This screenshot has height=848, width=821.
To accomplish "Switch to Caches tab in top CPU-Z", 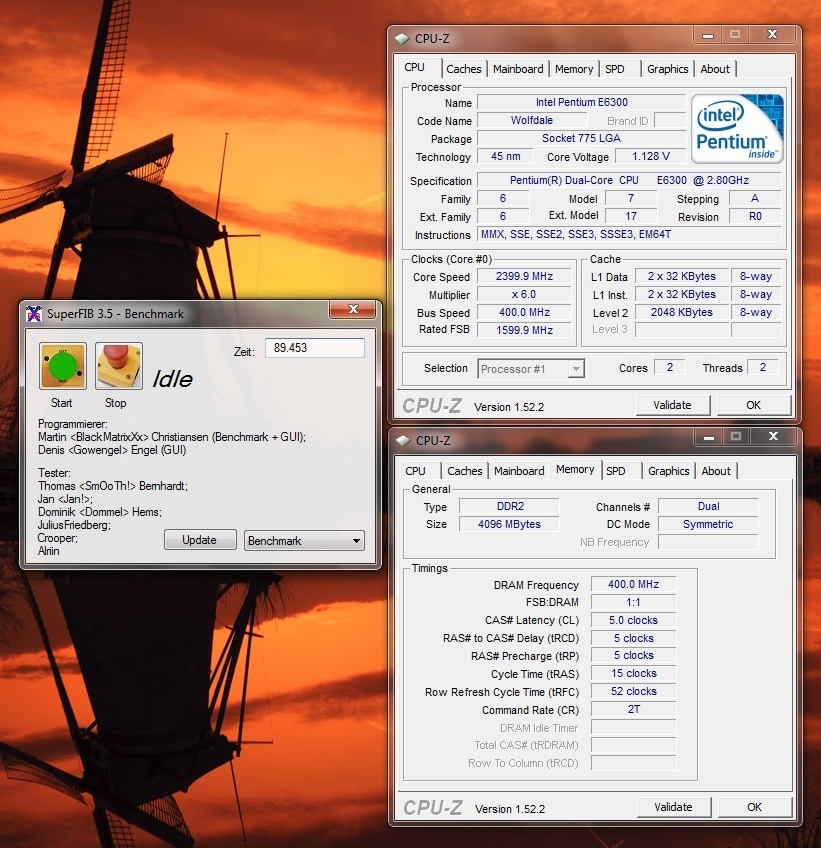I will [464, 69].
